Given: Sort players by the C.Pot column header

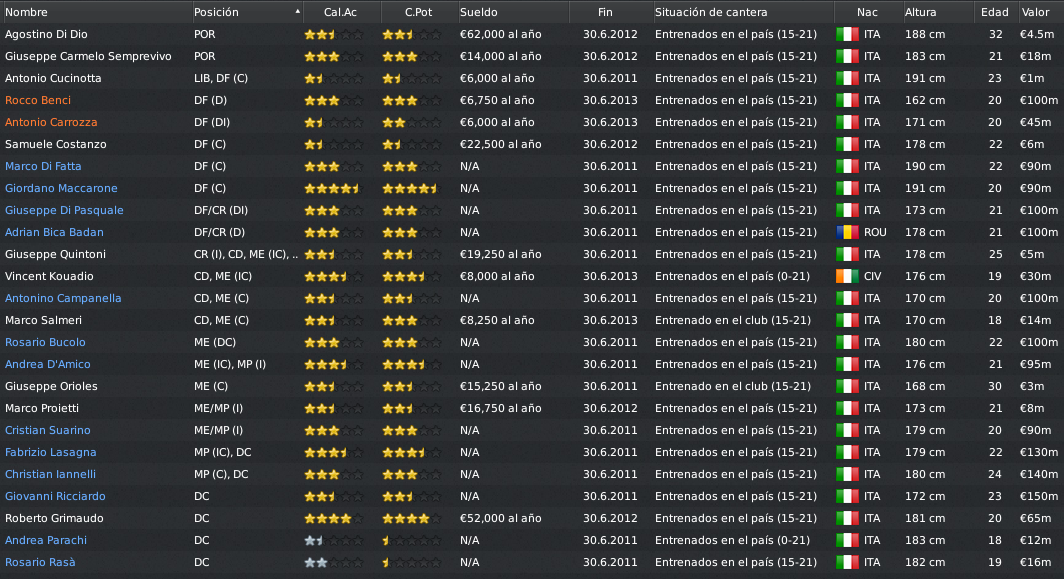Looking at the screenshot, I should 419,12.
